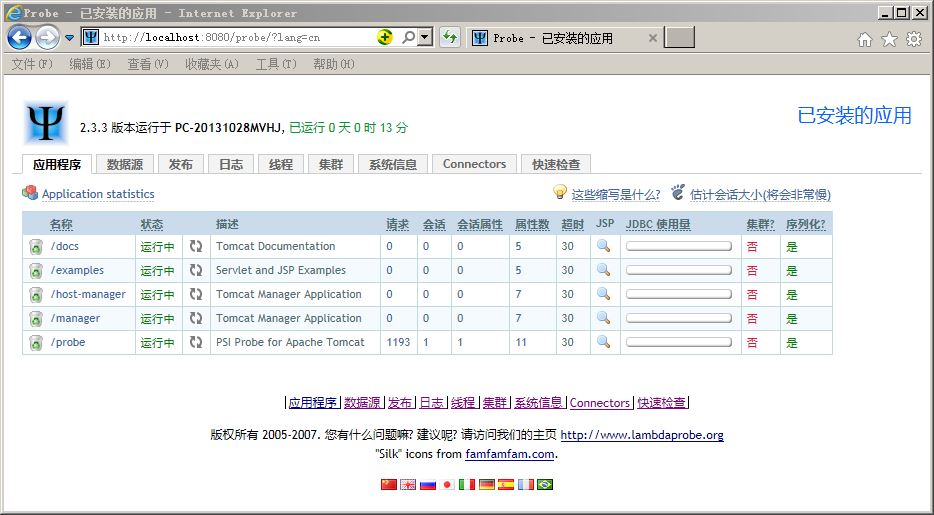
Task: Choose the Brazilian flag at the page bottom
Action: [x=545, y=484]
